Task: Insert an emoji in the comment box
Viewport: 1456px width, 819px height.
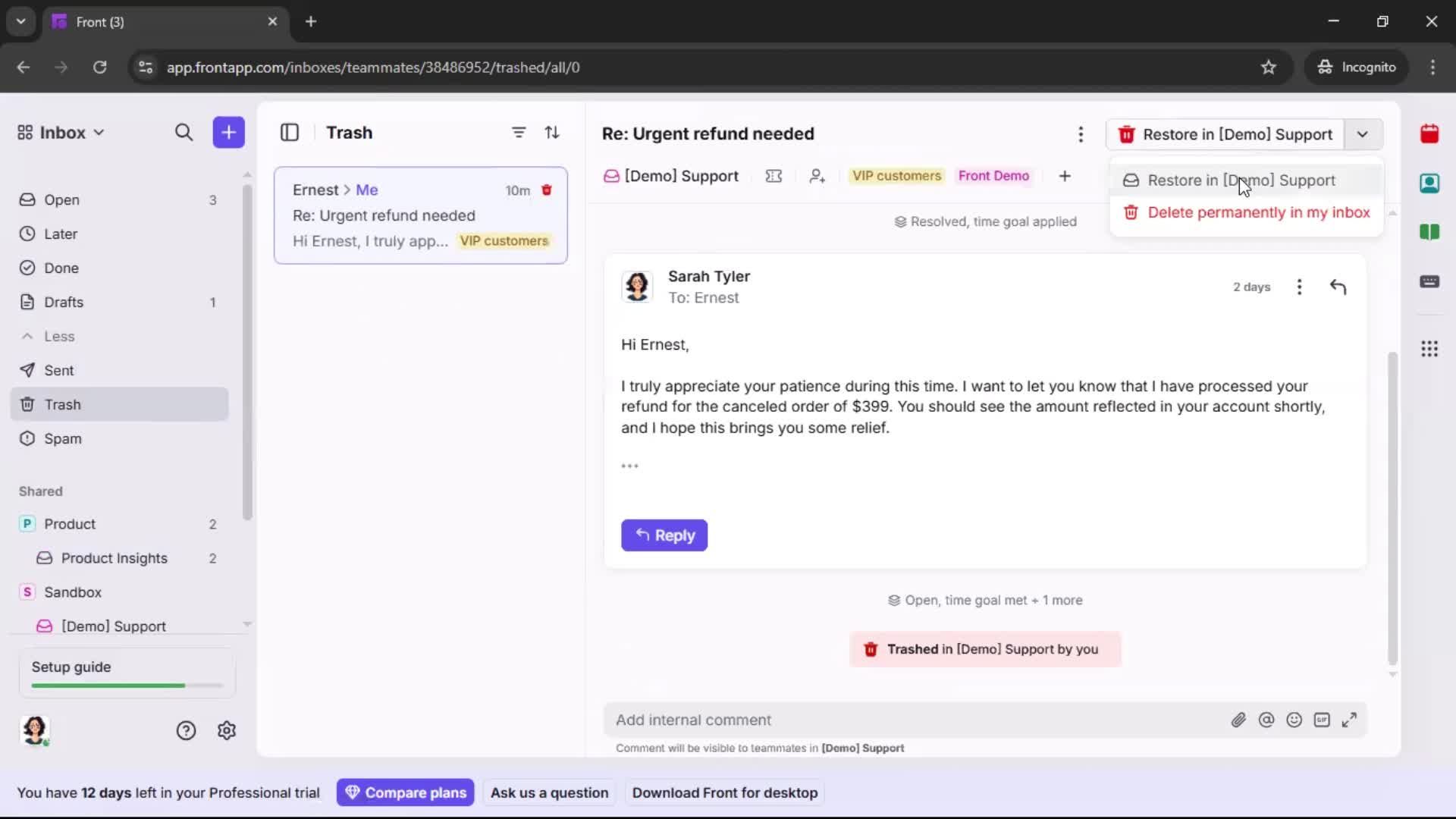Action: coord(1294,720)
